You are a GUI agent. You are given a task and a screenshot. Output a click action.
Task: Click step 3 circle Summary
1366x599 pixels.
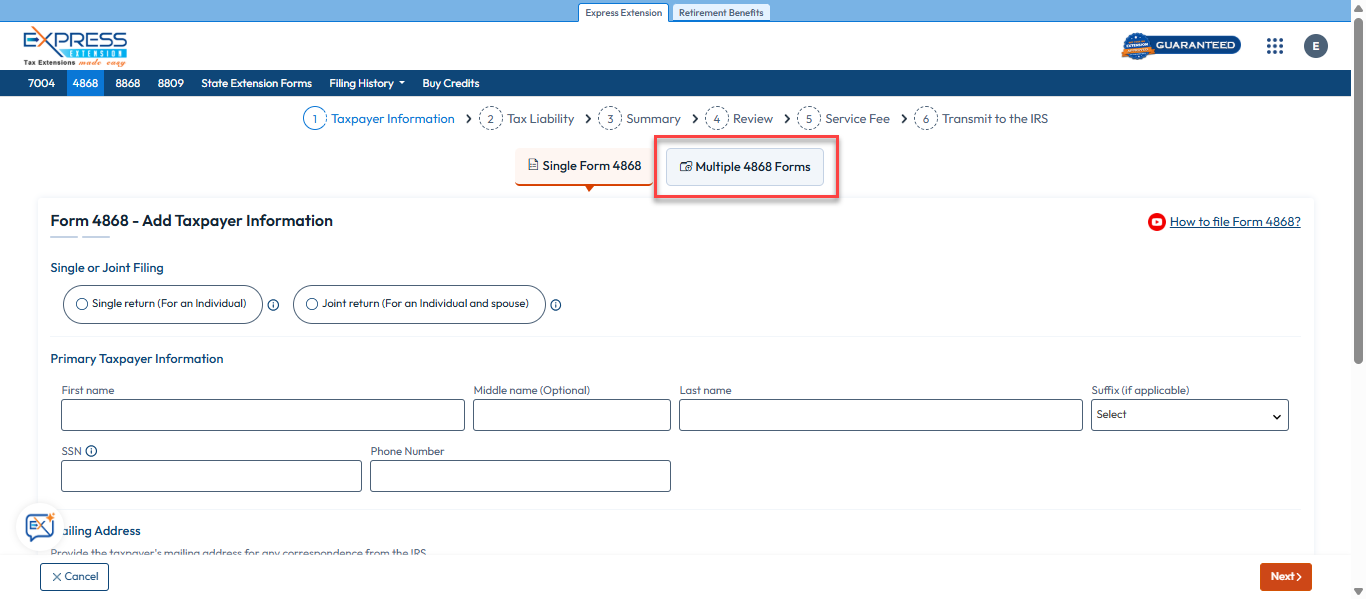[610, 119]
